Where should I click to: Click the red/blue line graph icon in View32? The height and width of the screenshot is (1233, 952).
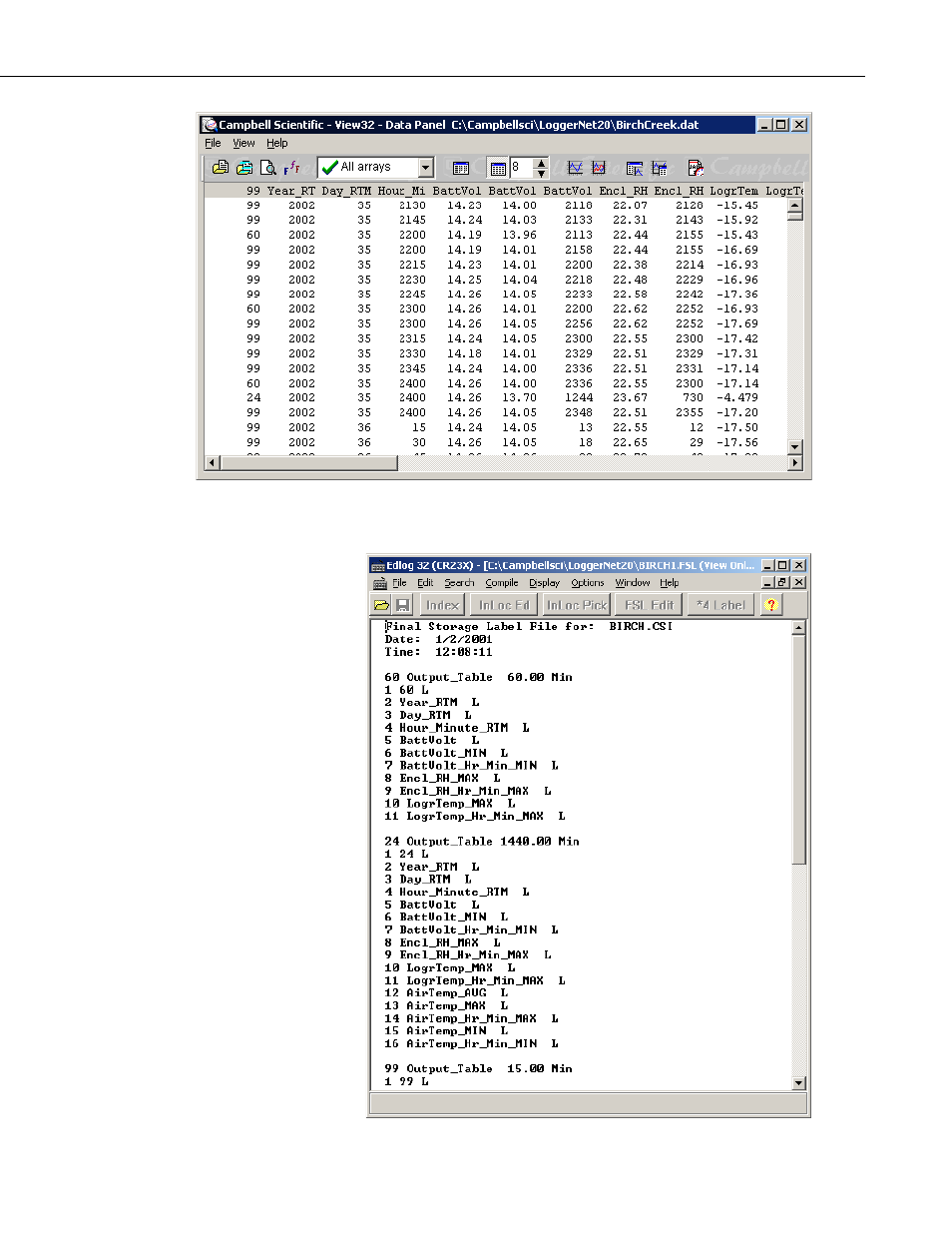[599, 168]
